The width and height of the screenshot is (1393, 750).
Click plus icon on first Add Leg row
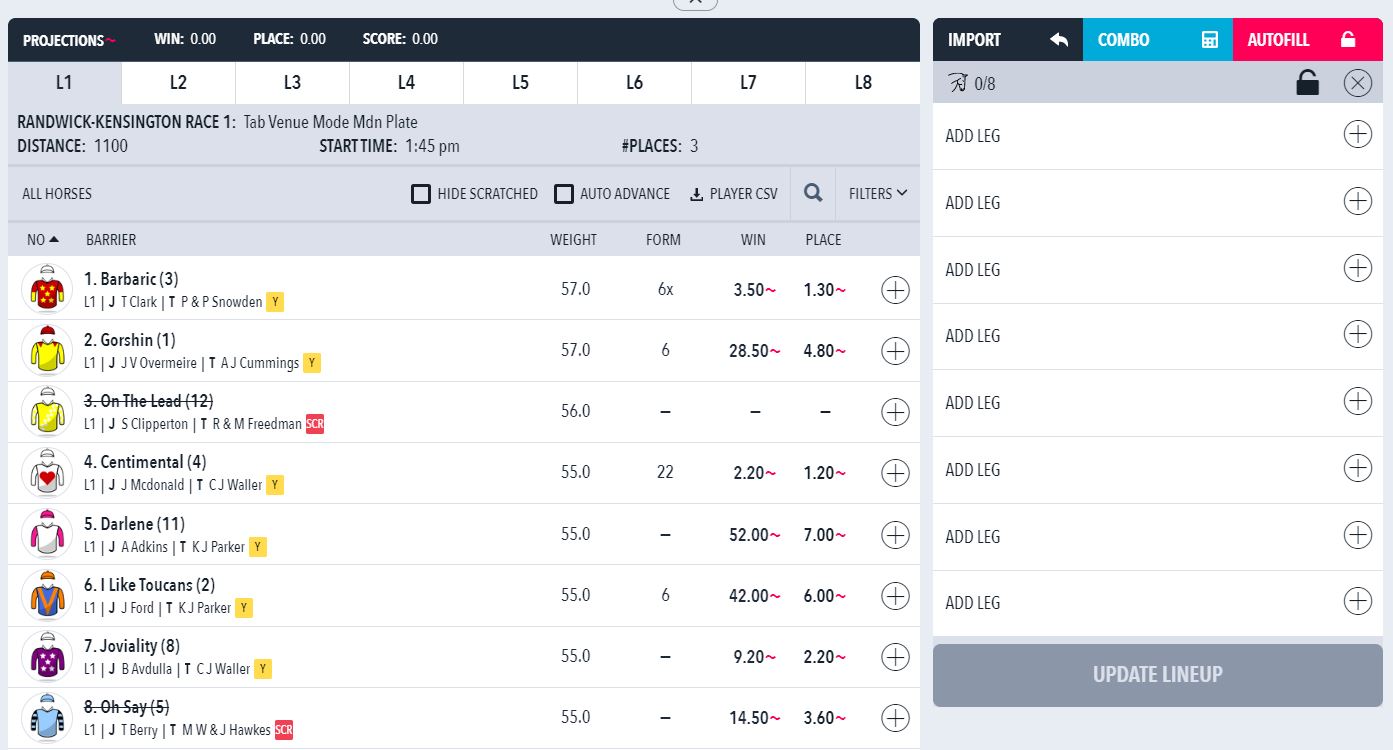(1357, 134)
